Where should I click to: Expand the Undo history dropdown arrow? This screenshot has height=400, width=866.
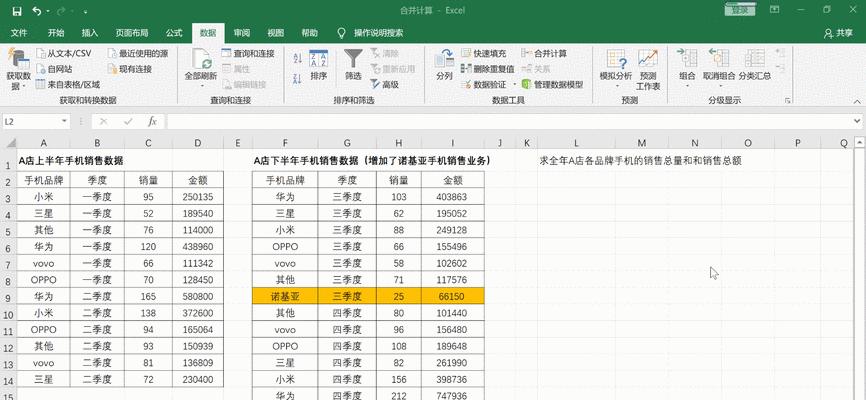48,11
